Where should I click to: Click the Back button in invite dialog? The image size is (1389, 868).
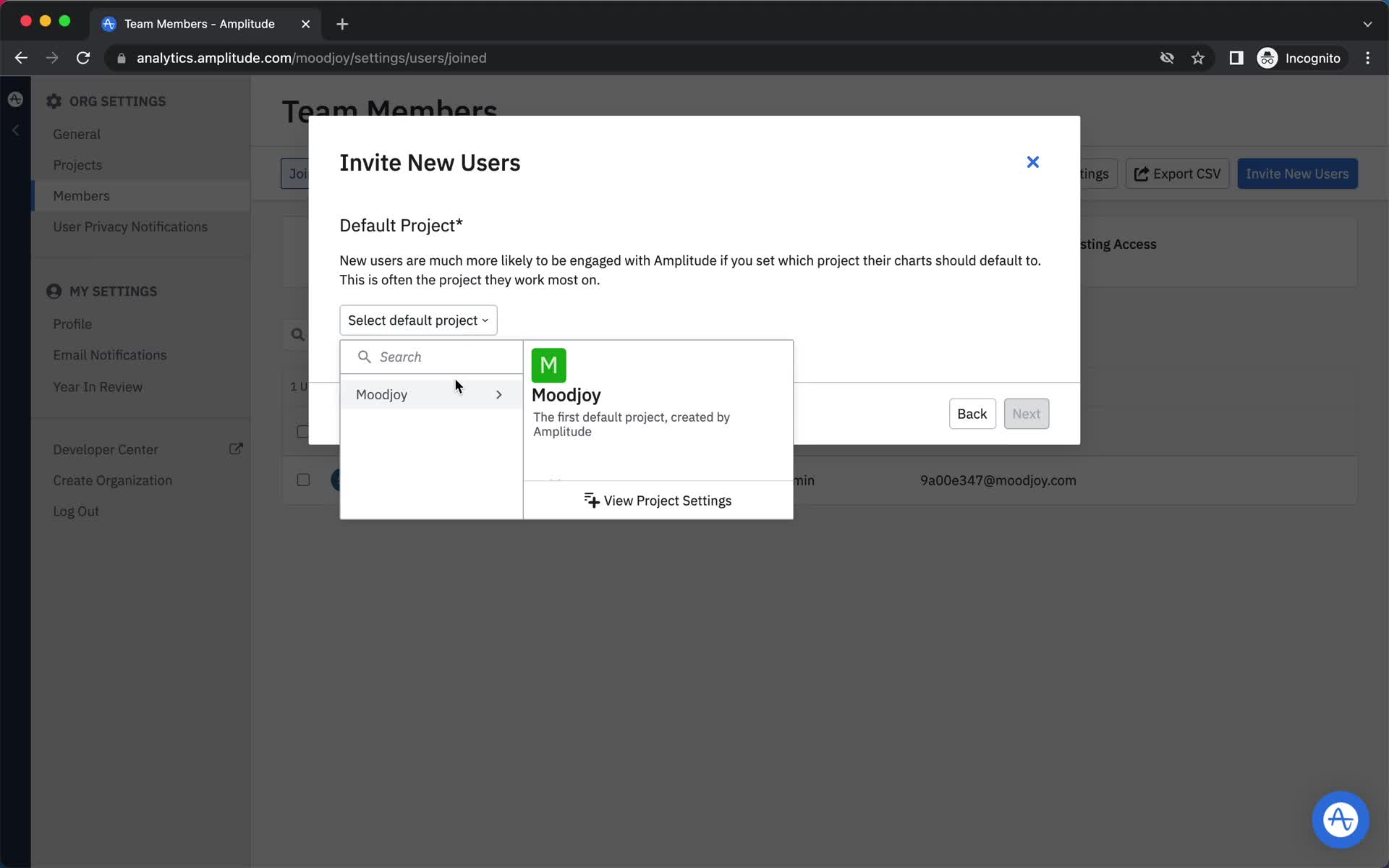click(x=972, y=414)
